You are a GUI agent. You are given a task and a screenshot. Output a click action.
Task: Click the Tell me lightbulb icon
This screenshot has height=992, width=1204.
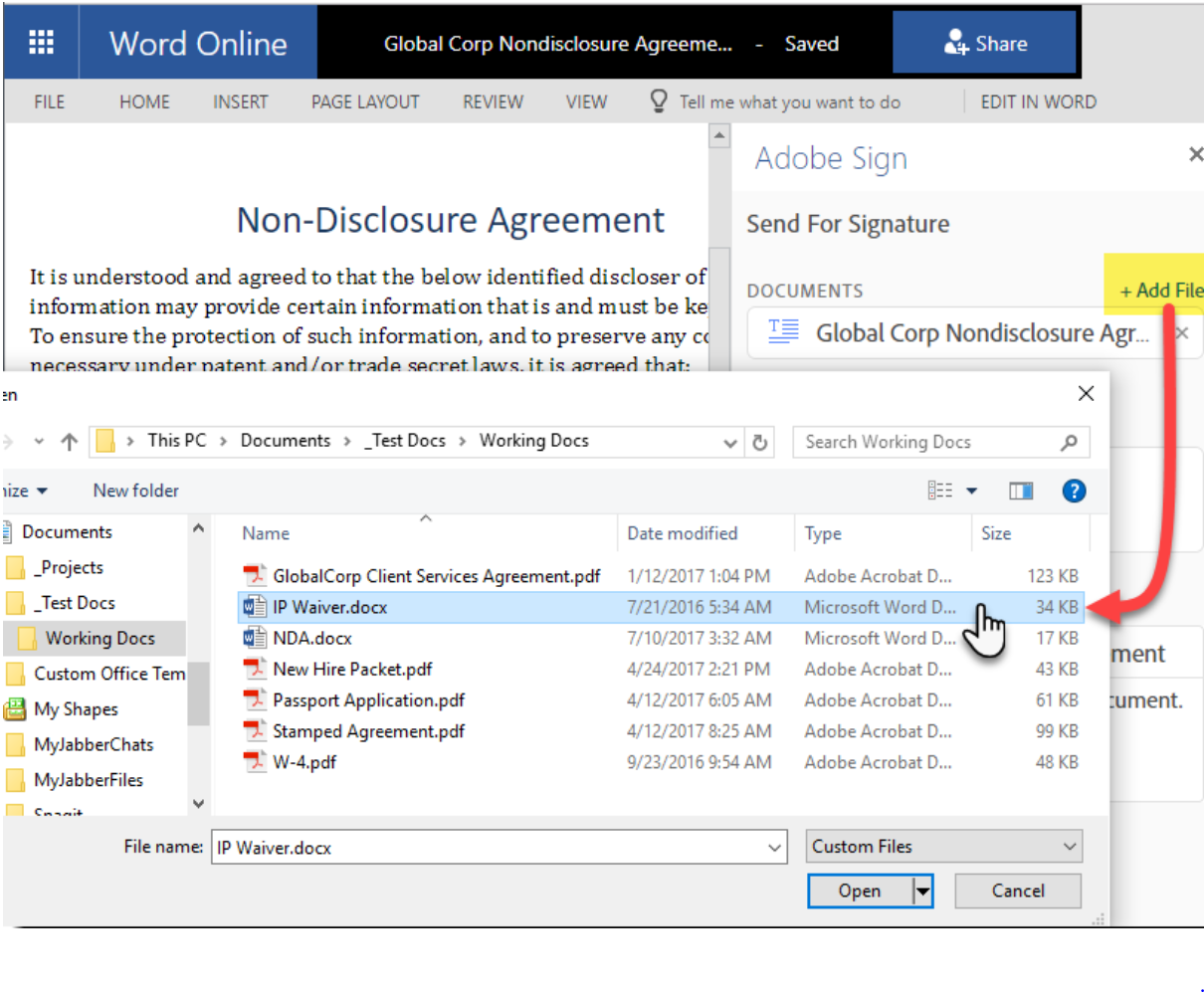point(658,100)
